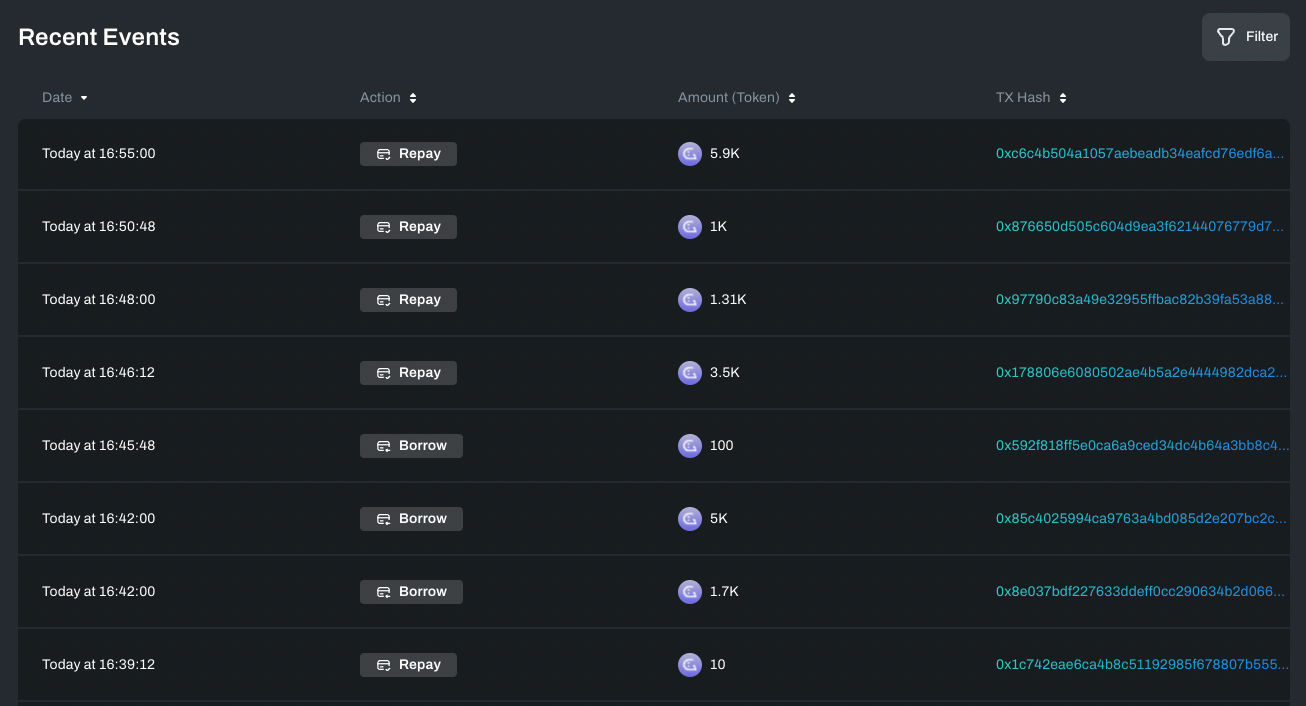Click the card icon in 16:45:48 Borrow badge
The image size is (1306, 706).
click(x=383, y=446)
